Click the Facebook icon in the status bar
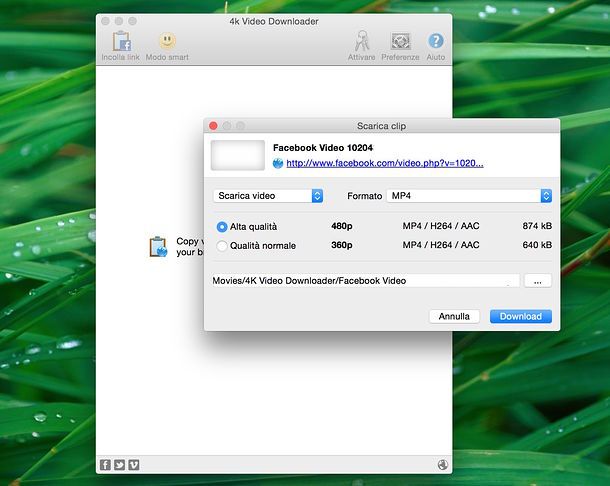This screenshot has height=486, width=610. [106, 464]
